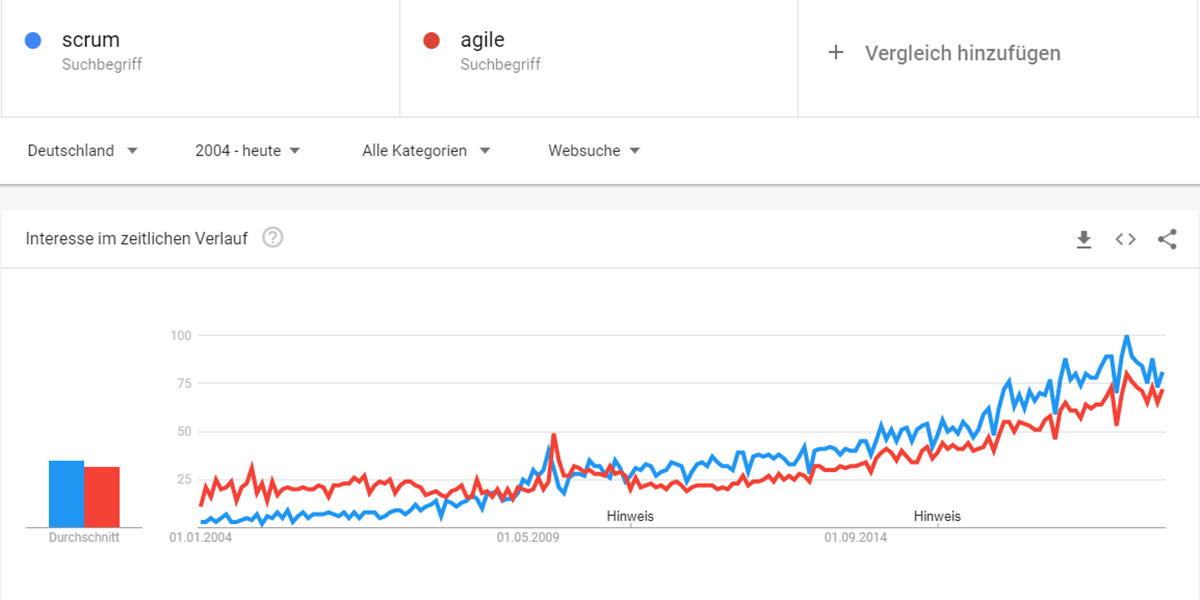Click the plus icon to add comparison
Image resolution: width=1200 pixels, height=600 pixels.
[837, 53]
